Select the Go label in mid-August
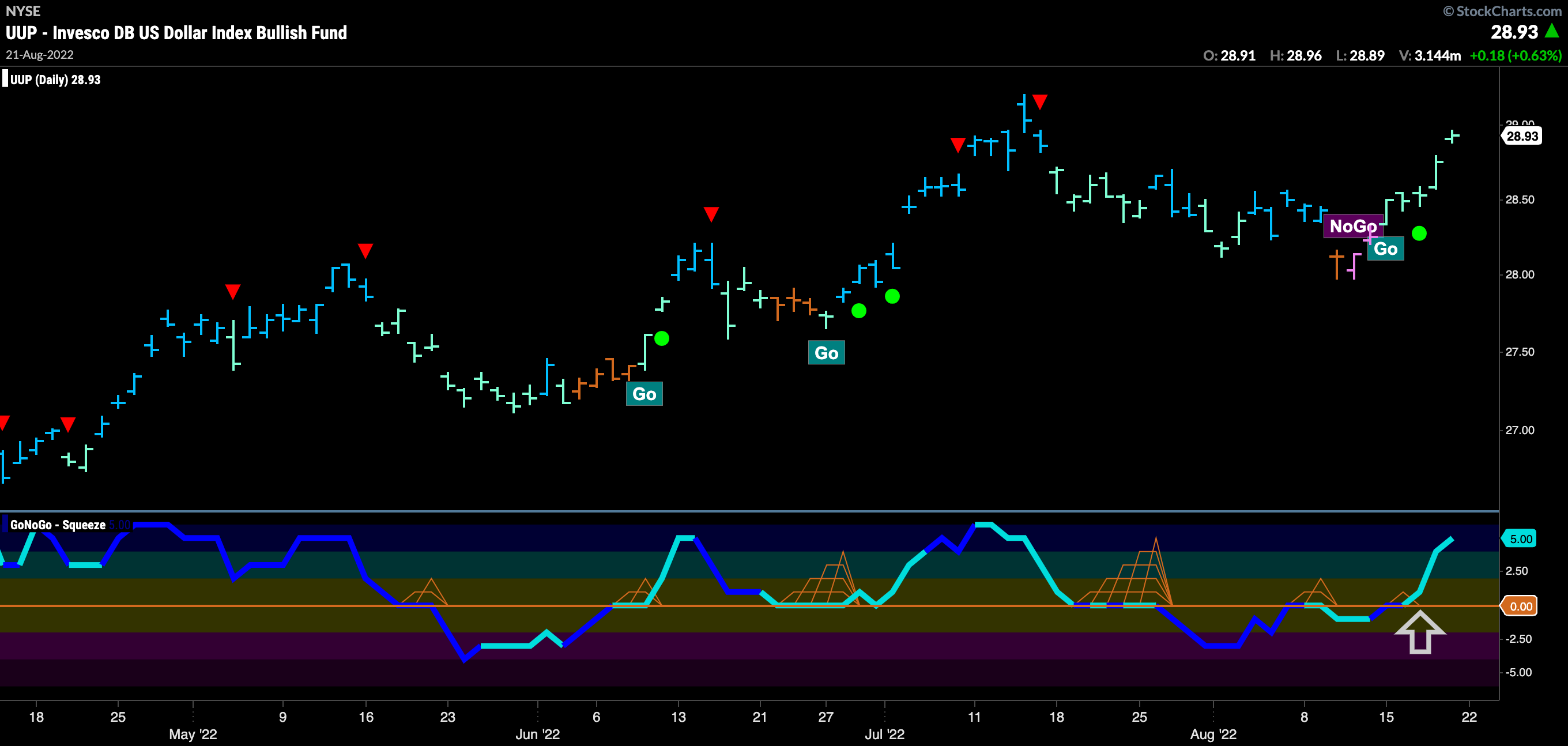 [x=1385, y=248]
